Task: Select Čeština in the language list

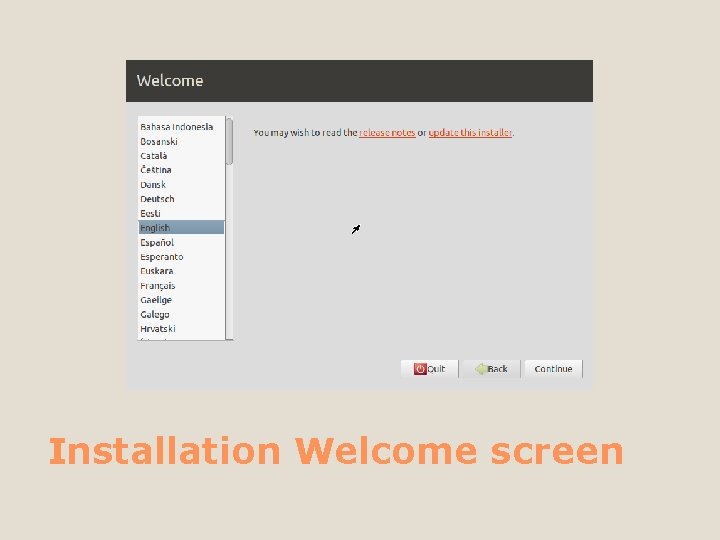Action: [181, 170]
